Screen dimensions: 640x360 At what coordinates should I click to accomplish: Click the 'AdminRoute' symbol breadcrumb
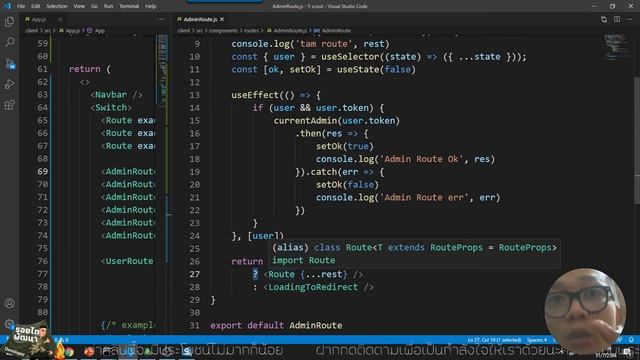[x=336, y=31]
